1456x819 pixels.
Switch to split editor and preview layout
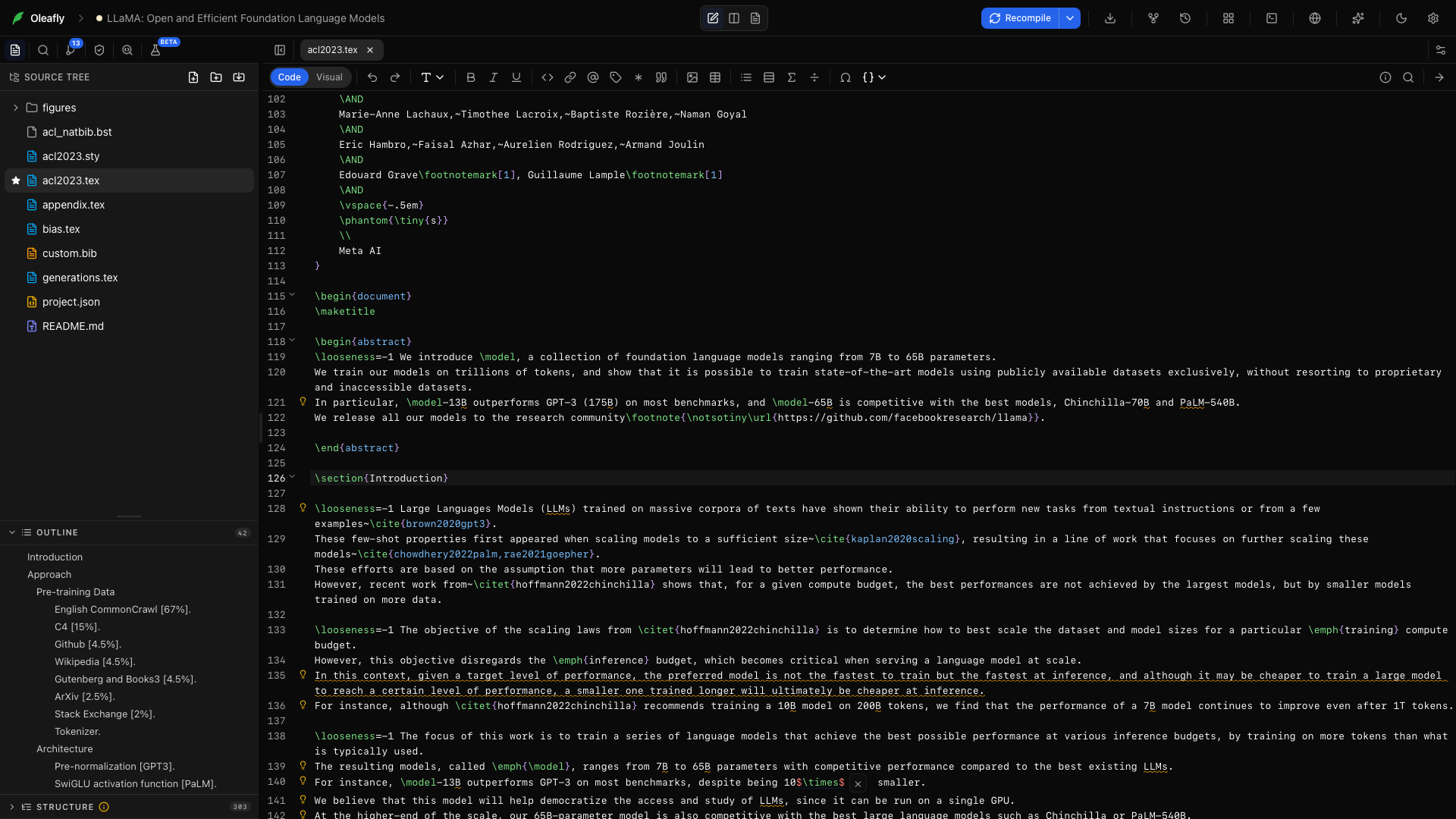734,18
